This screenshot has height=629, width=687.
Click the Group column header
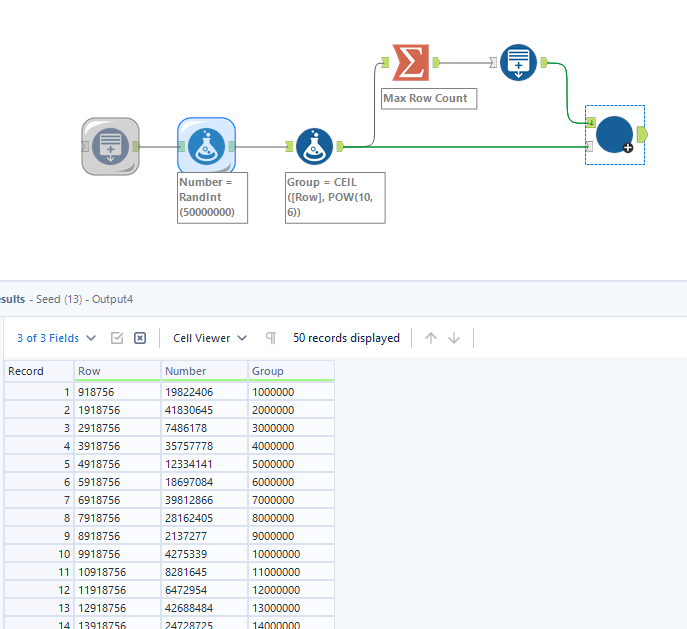(x=291, y=371)
